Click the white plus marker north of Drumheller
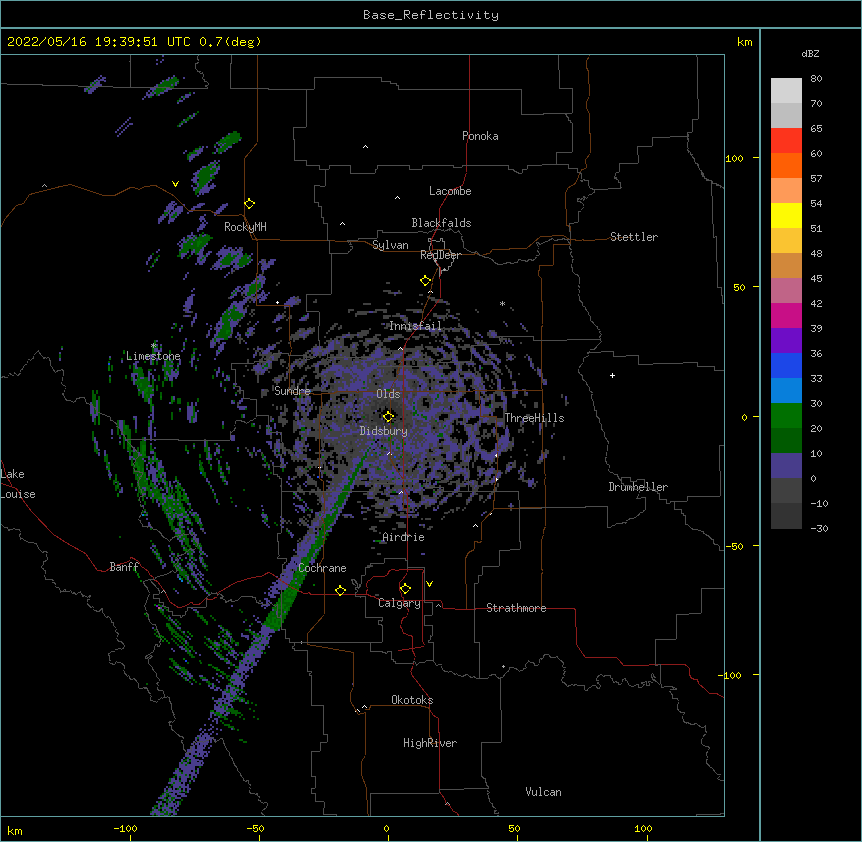Image resolution: width=862 pixels, height=842 pixels. coord(612,375)
